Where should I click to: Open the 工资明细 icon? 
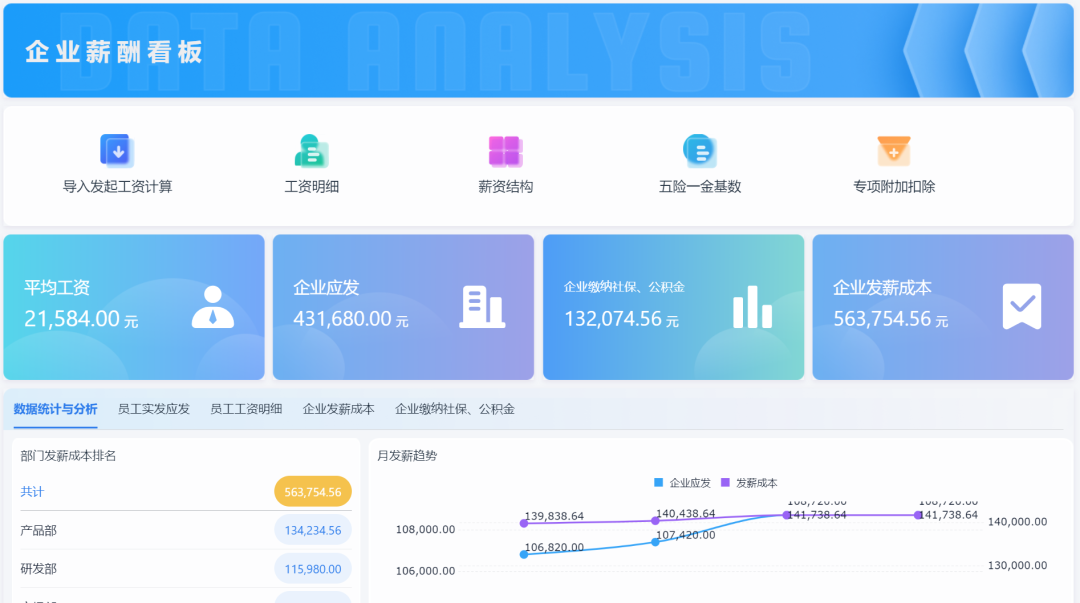point(311,151)
